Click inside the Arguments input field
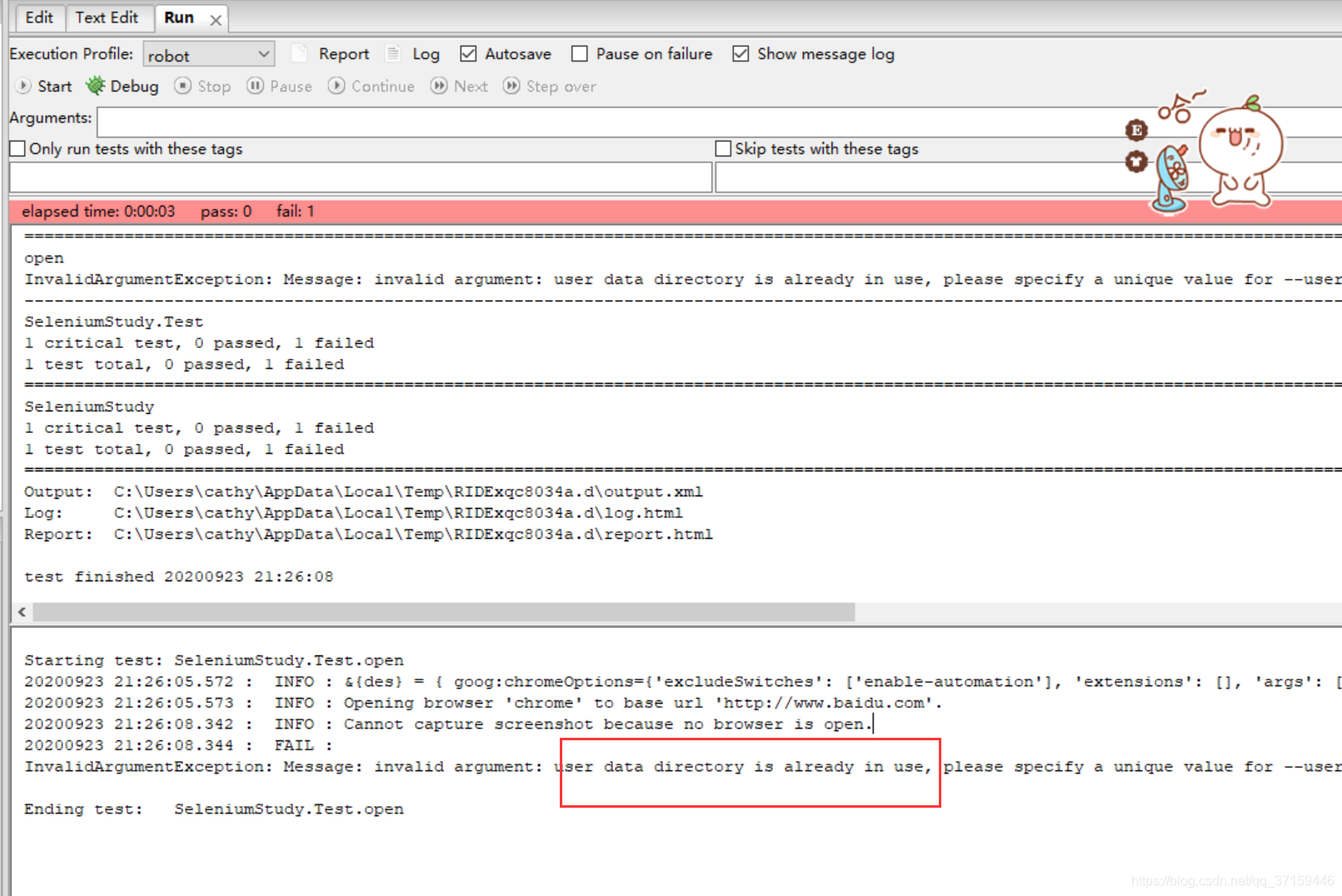The width and height of the screenshot is (1342, 896). pos(500,122)
